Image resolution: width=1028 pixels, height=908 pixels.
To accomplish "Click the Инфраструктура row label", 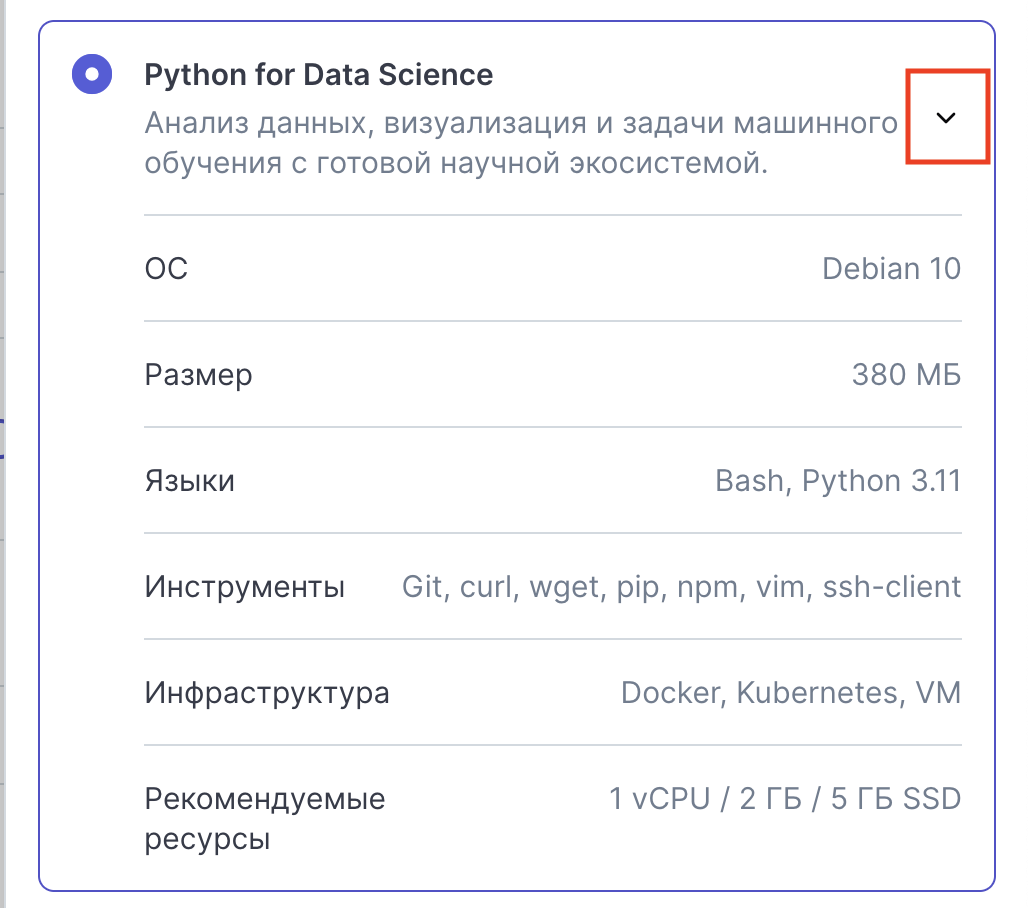I will tap(267, 693).
